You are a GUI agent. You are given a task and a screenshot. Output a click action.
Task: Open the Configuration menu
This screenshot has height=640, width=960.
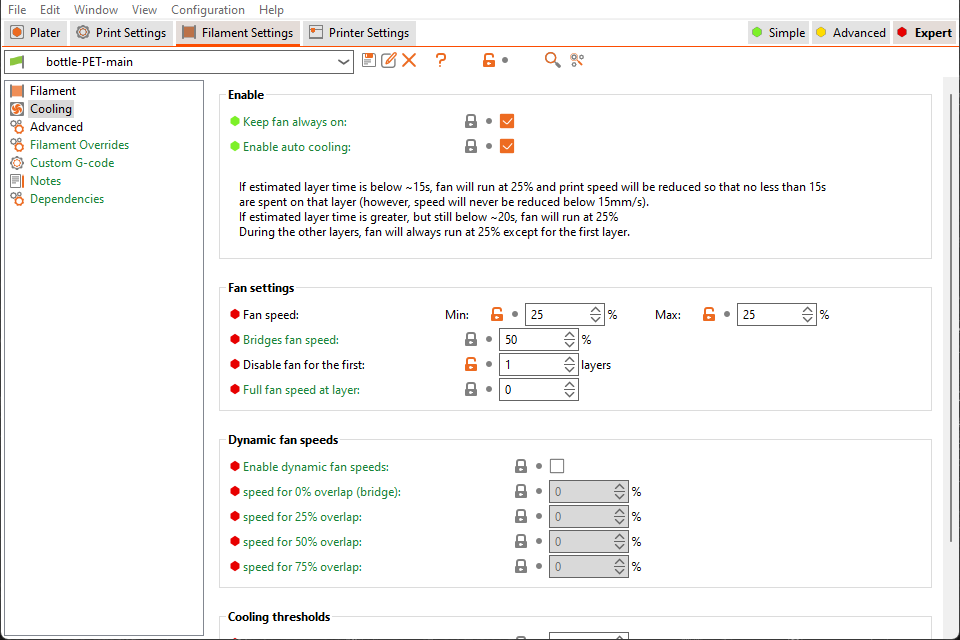(x=208, y=10)
